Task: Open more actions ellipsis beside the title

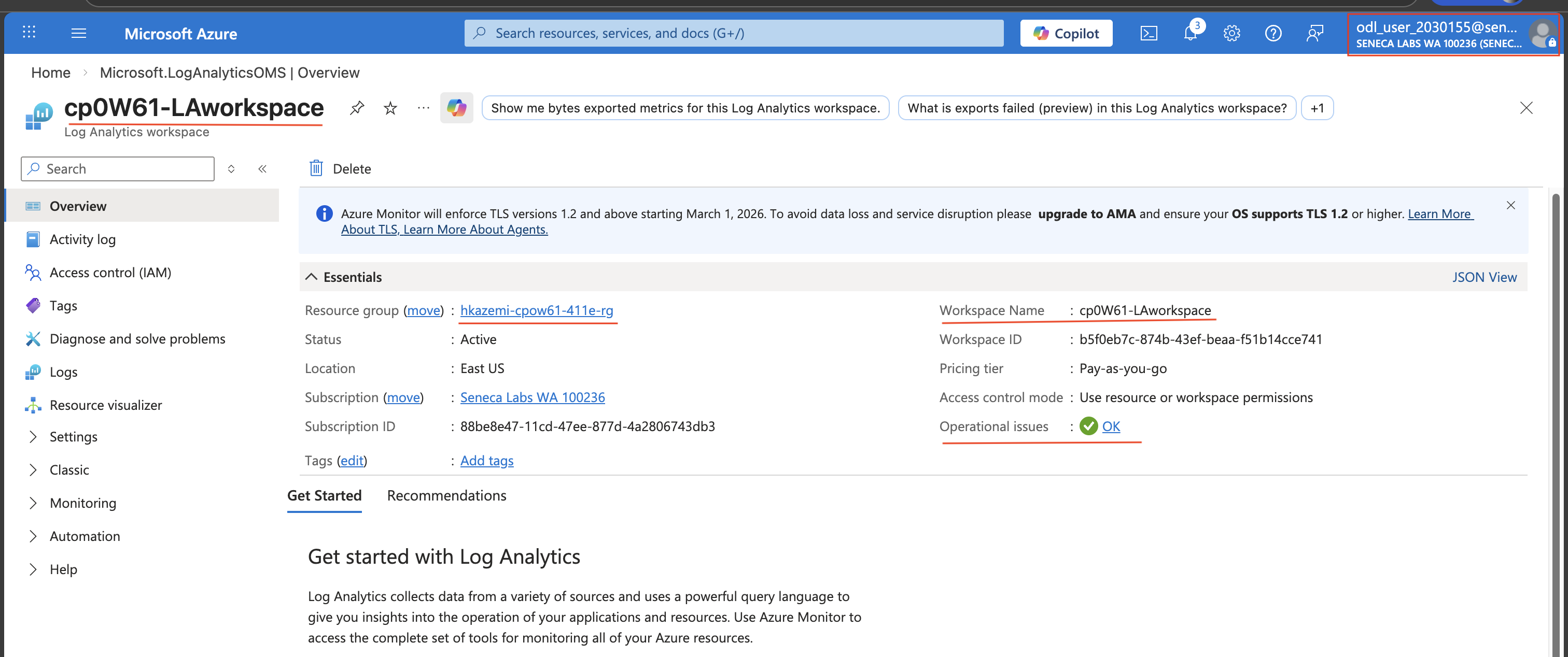Action: 423,108
